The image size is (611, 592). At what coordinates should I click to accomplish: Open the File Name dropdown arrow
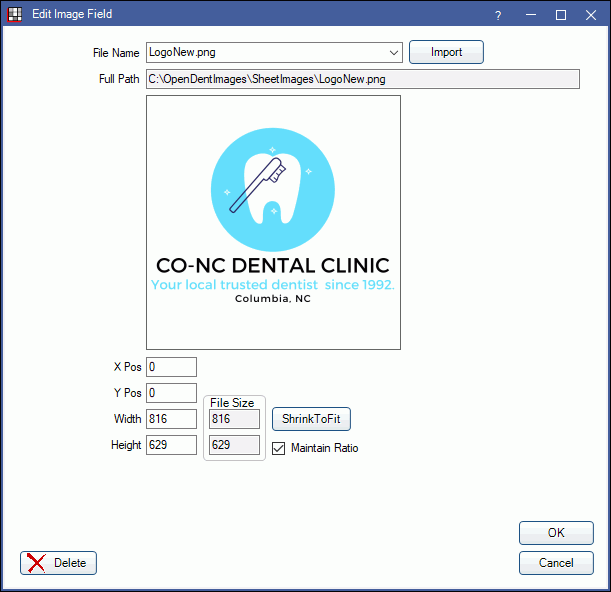point(394,53)
